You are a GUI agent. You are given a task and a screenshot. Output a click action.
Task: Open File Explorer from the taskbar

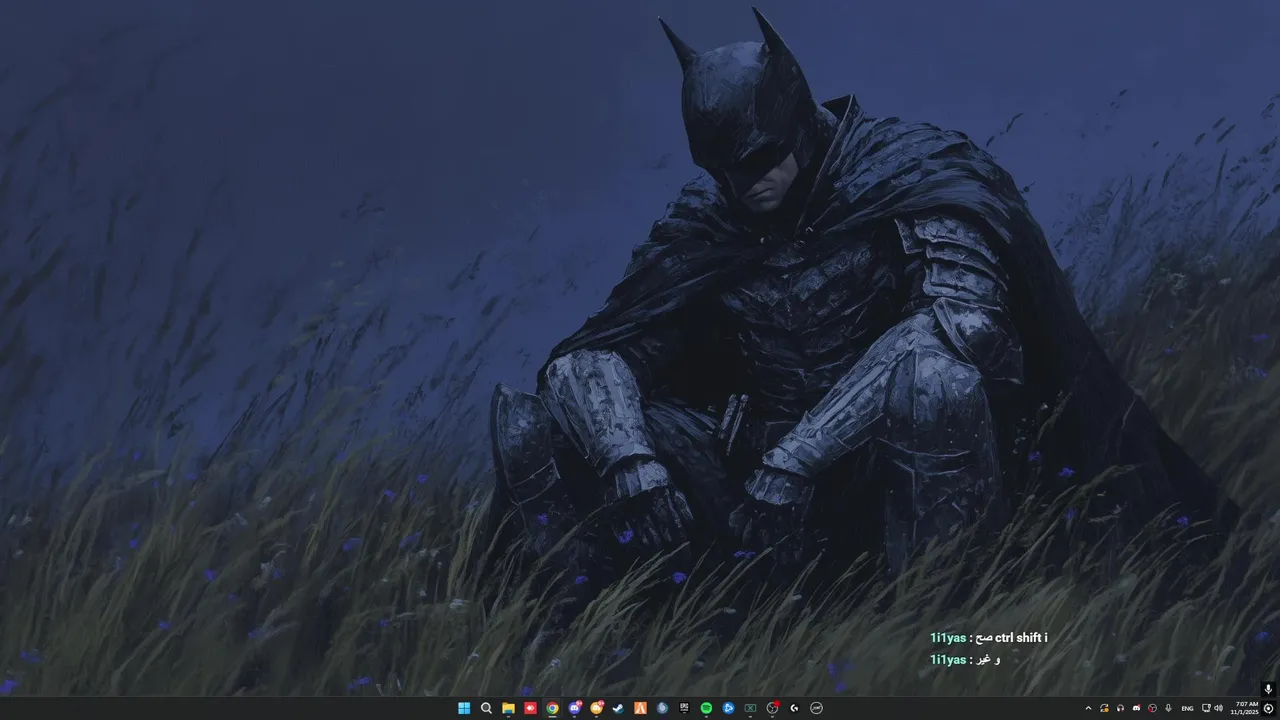click(508, 708)
